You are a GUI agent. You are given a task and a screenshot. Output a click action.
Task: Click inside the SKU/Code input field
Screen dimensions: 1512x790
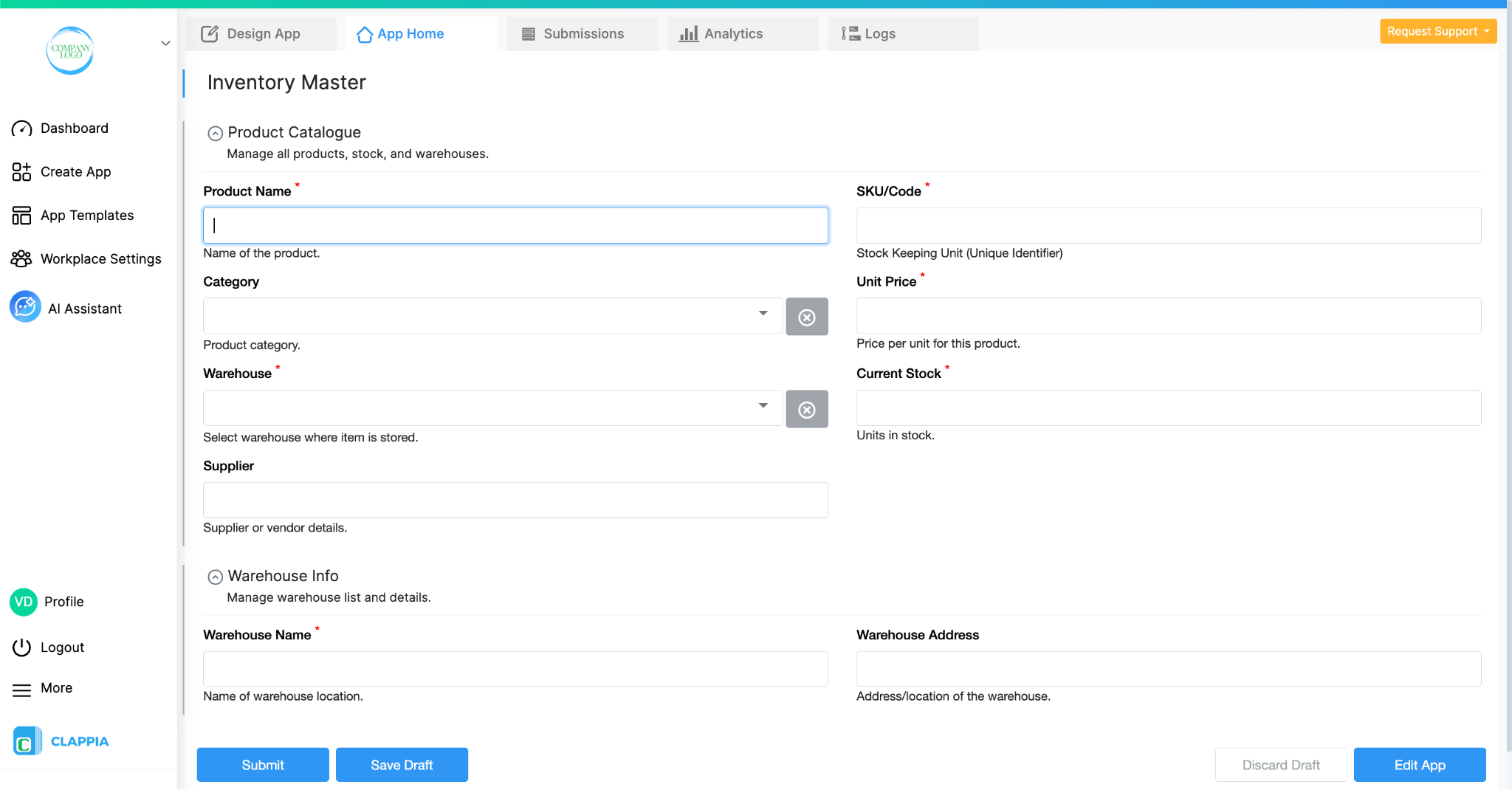tap(1168, 225)
